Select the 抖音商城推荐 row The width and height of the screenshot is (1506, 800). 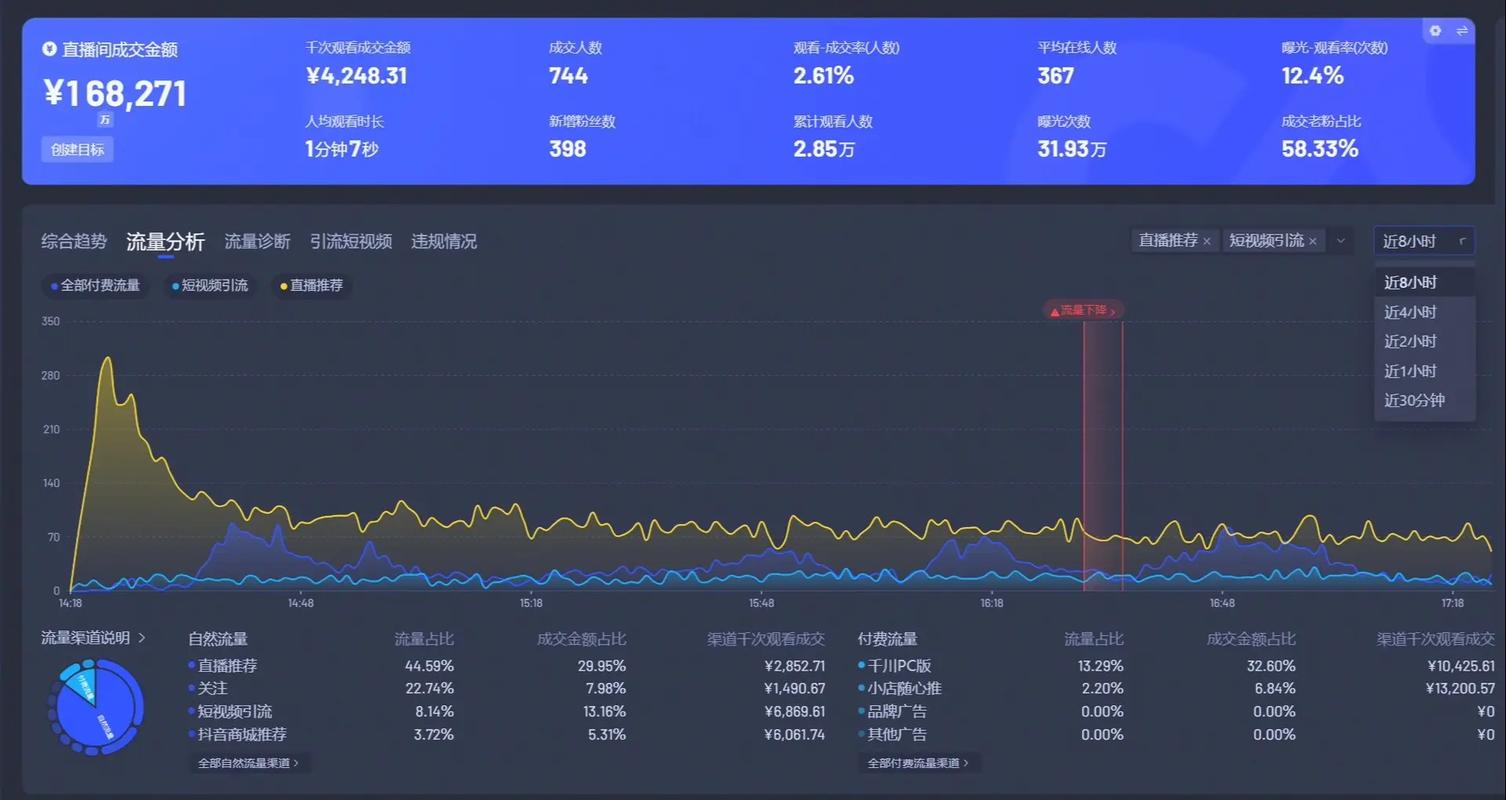click(506, 734)
